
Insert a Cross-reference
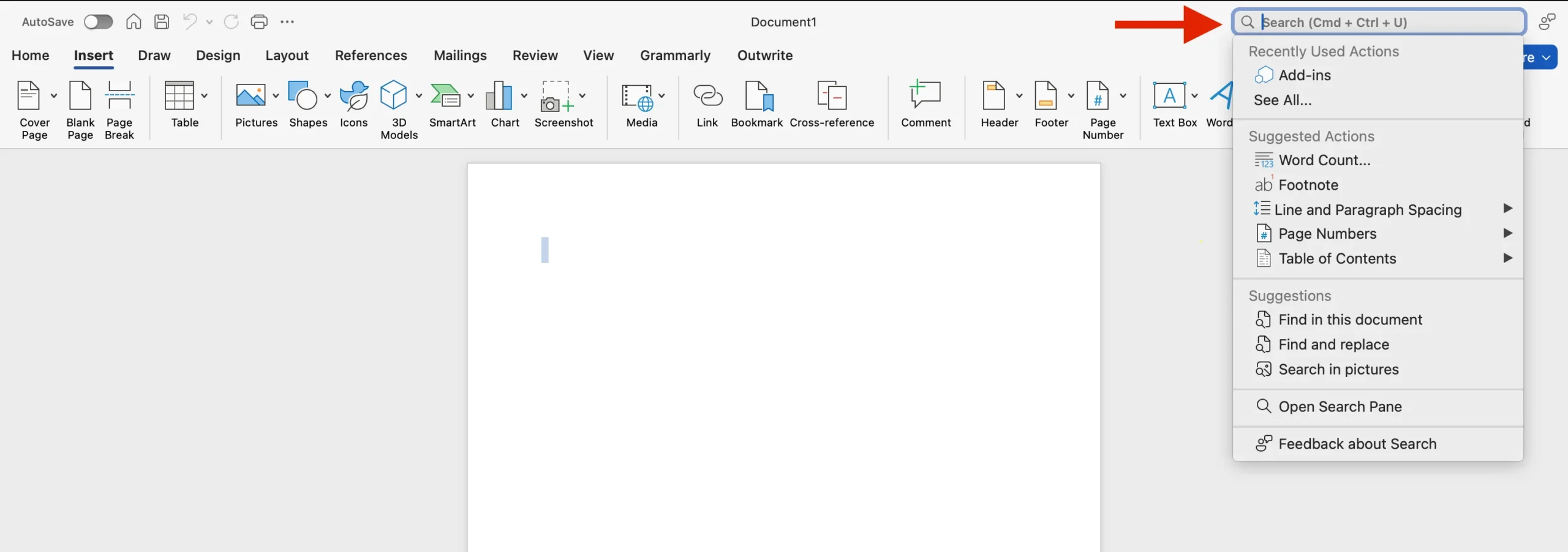[832, 104]
